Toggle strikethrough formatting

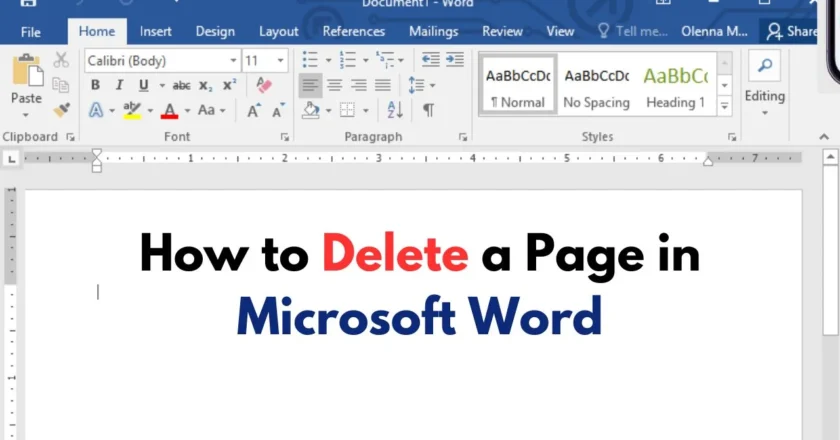[181, 85]
